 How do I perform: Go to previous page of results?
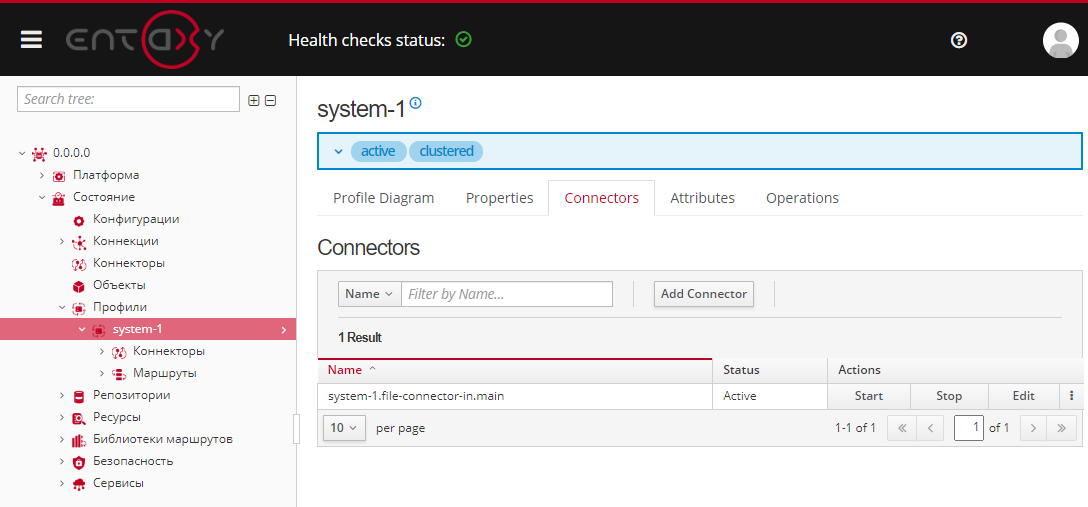[930, 428]
